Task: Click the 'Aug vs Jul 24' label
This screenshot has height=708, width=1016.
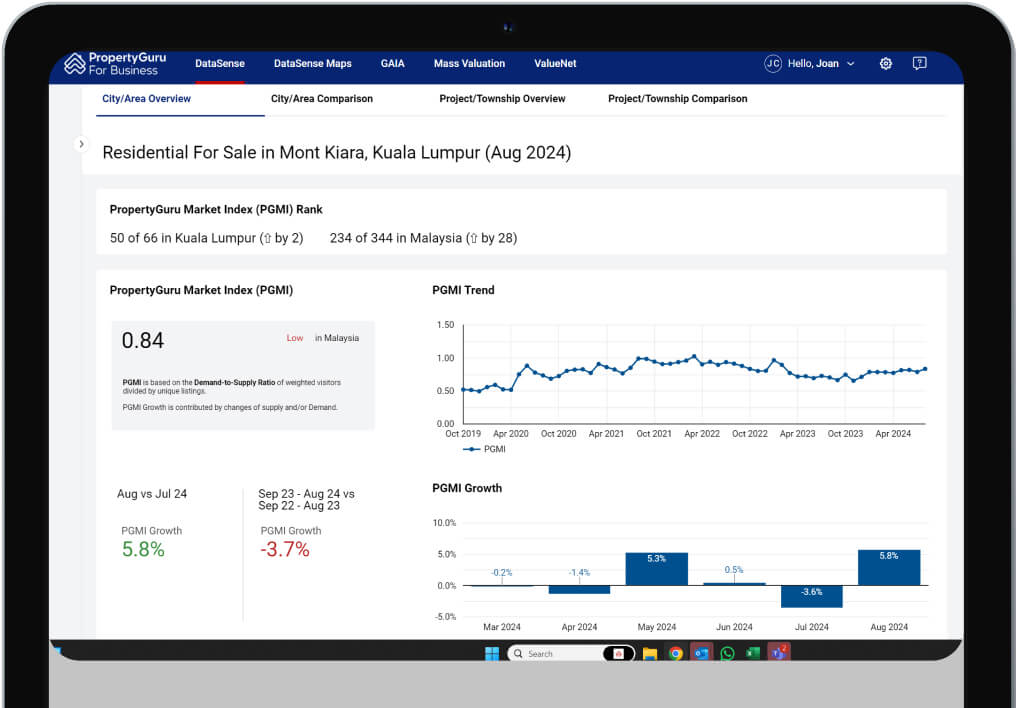Action: click(x=152, y=494)
